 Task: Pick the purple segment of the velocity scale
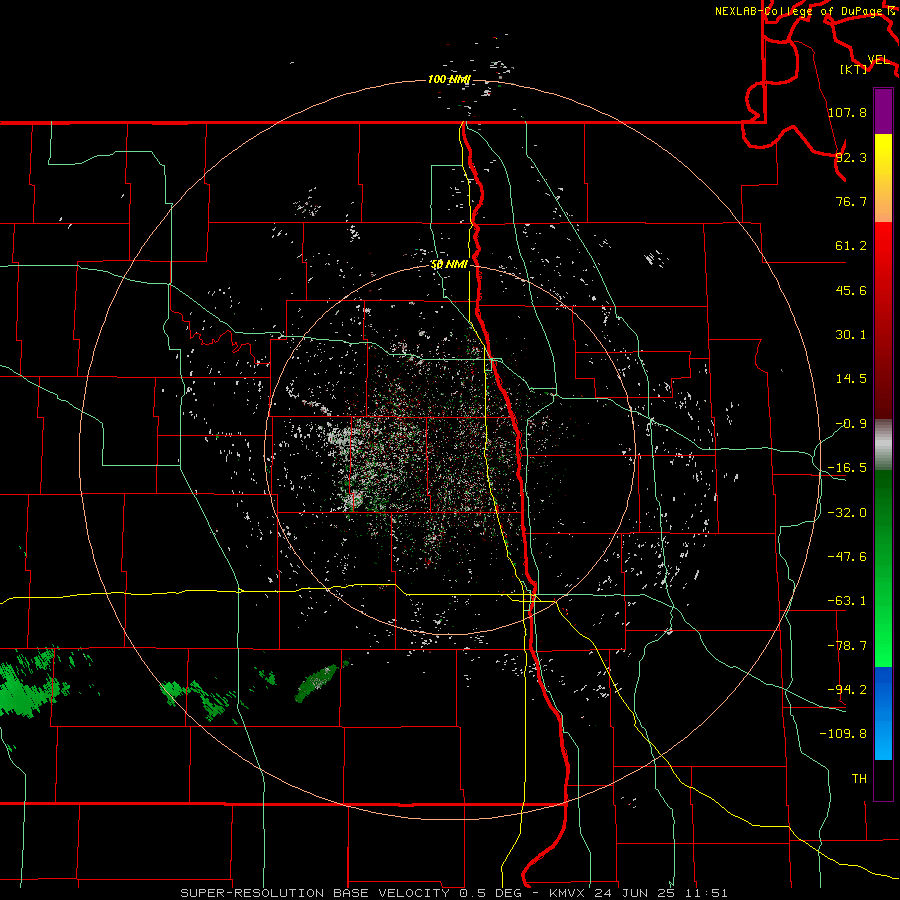[883, 111]
